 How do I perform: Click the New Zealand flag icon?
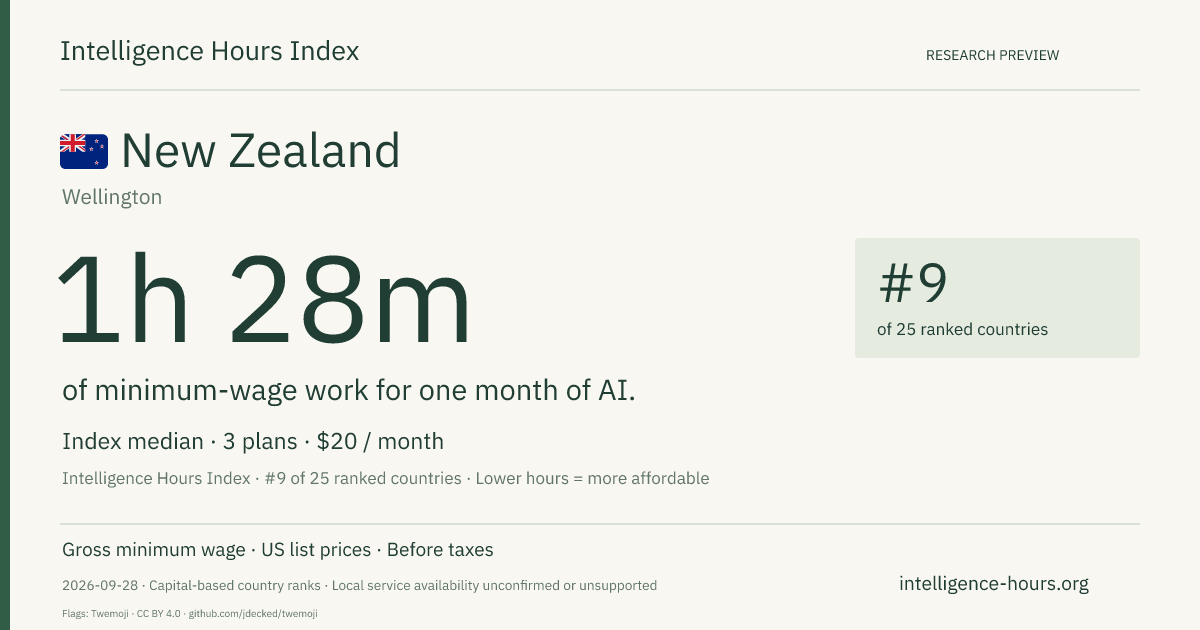coord(84,151)
